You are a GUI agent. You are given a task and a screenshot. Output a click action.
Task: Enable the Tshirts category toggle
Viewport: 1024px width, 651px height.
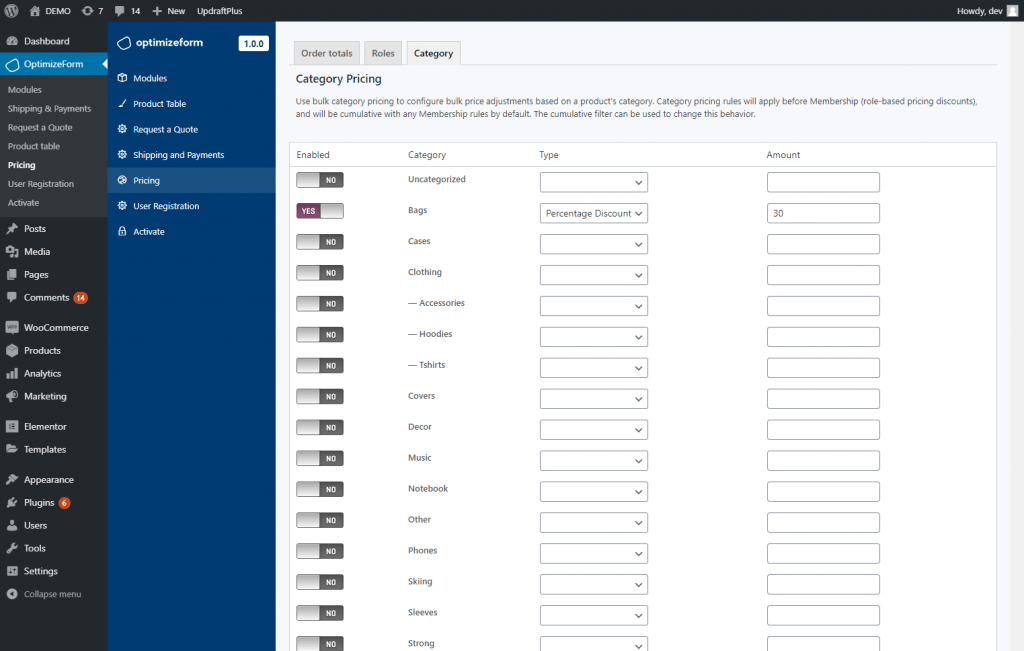320,366
